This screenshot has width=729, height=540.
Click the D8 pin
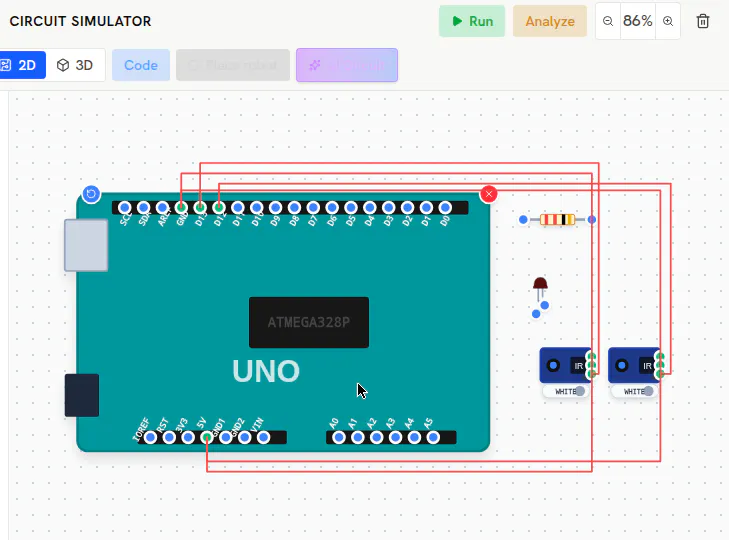coord(294,207)
